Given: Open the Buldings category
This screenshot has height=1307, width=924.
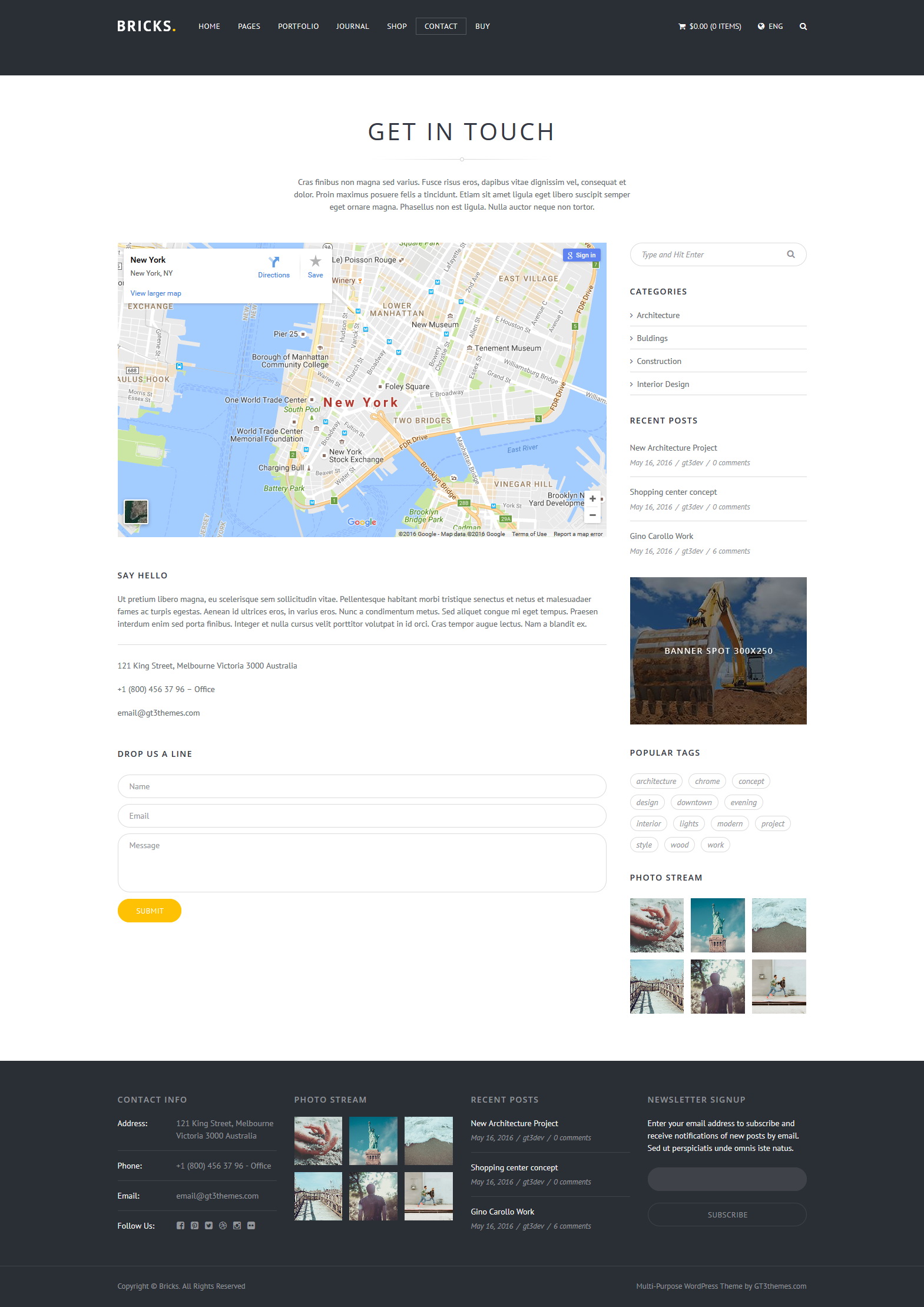Looking at the screenshot, I should tap(652, 338).
